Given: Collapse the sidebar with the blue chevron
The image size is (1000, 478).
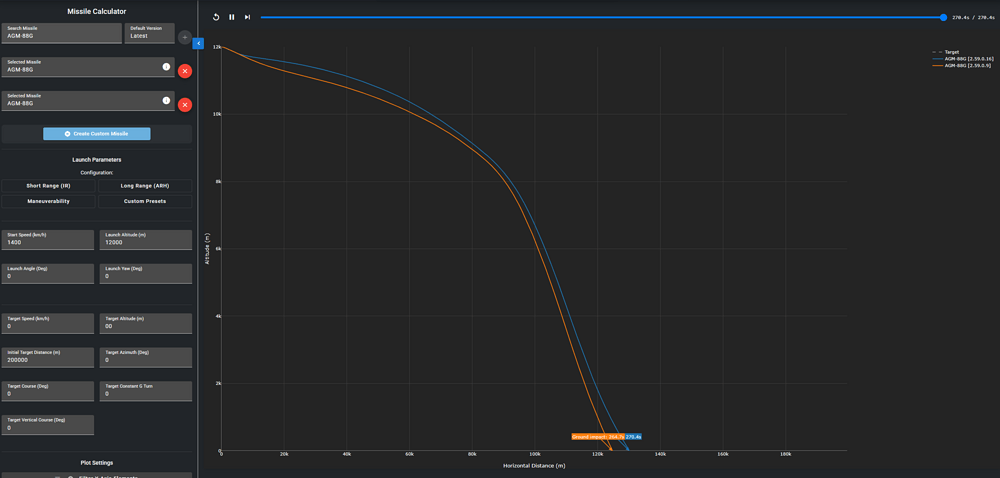Looking at the screenshot, I should click(198, 43).
